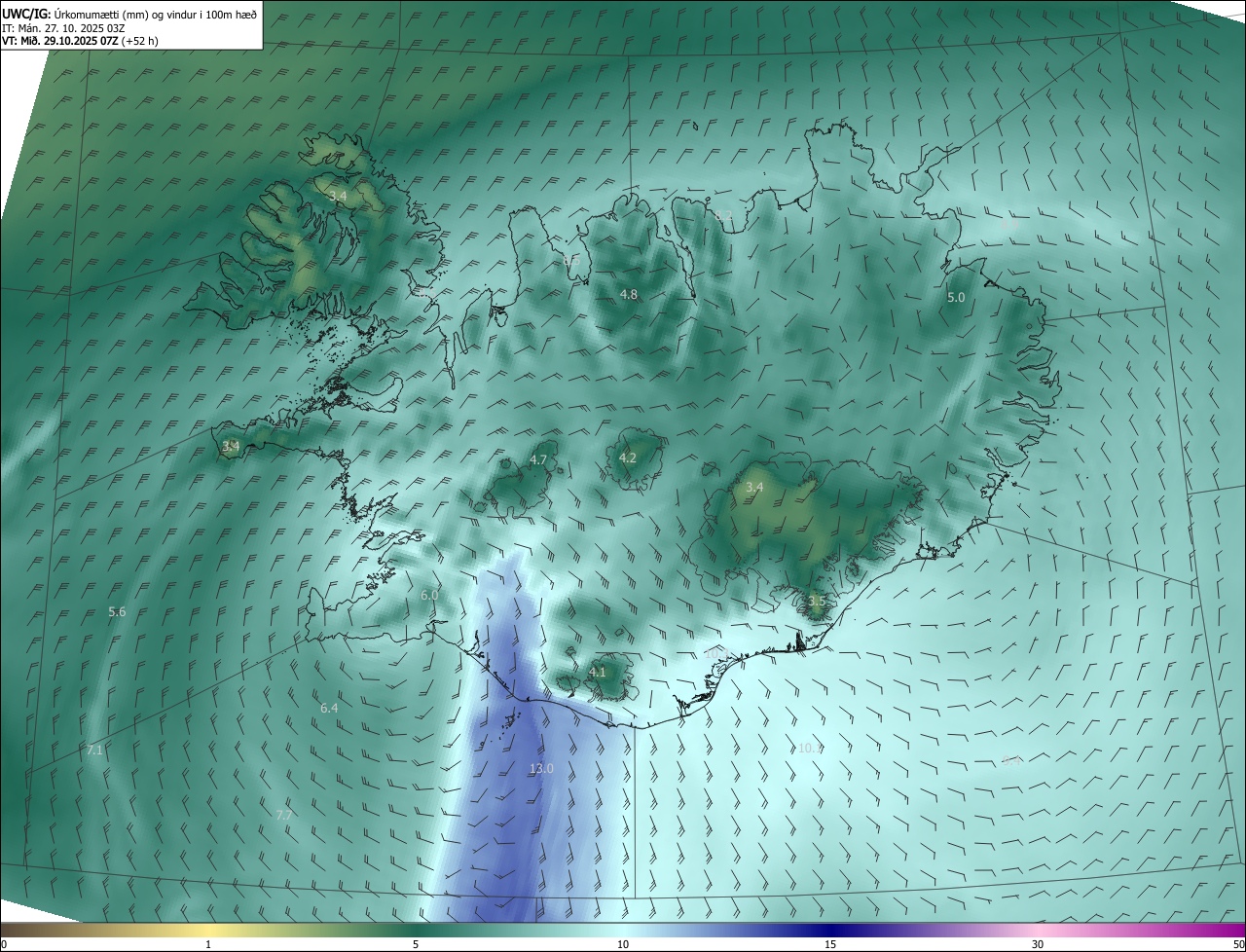Click the 0 tick on the color scale
This screenshot has width=1246, height=952.
click(x=4, y=944)
